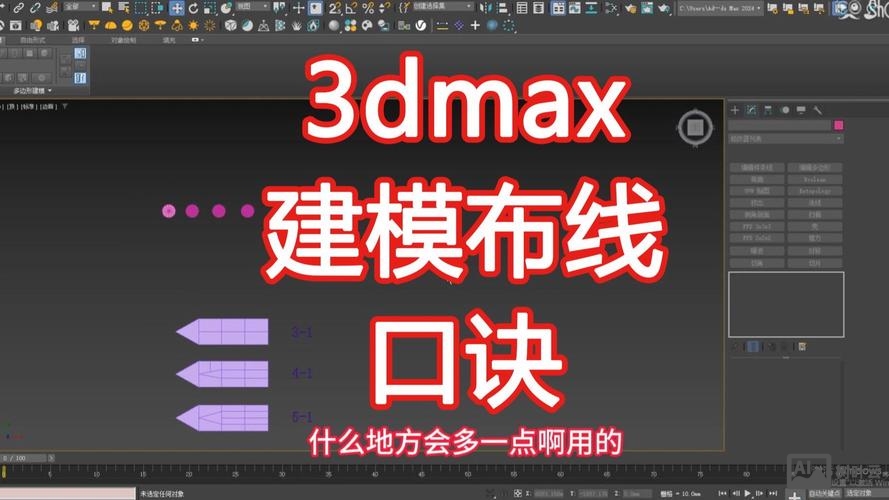
Task: Expand the 多边形建模 ribbon panel dropdown
Action: click(x=32, y=91)
